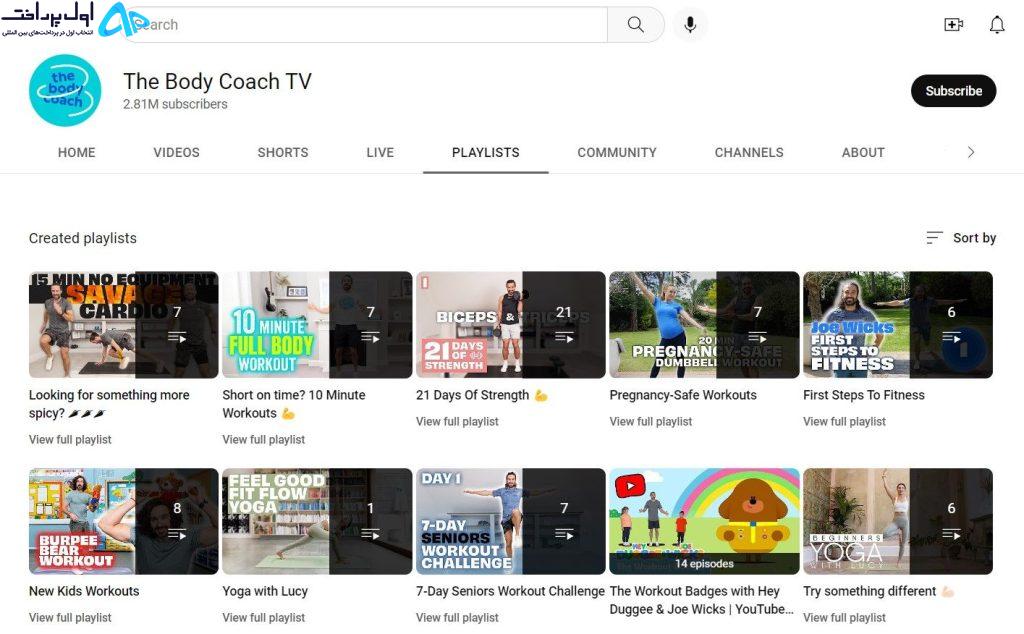Click playlist icon on Seniors Challenge thumbnail
Screen dimensions: 1024x634
point(564,534)
